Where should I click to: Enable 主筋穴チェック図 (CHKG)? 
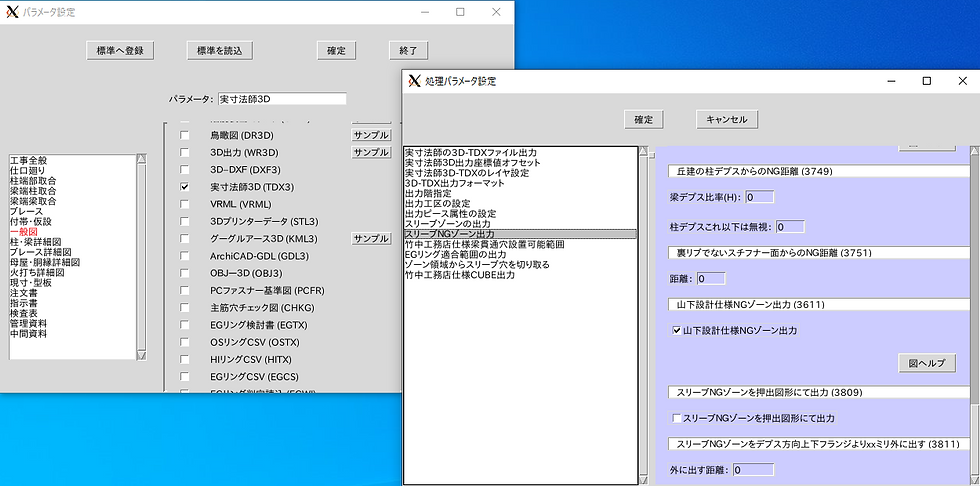coord(184,307)
